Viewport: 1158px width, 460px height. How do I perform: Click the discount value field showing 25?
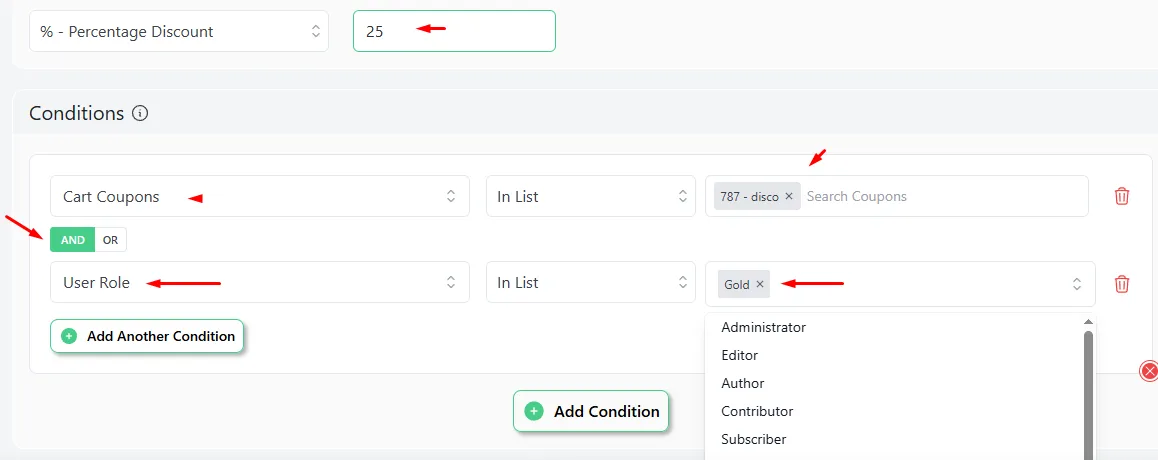tap(454, 32)
